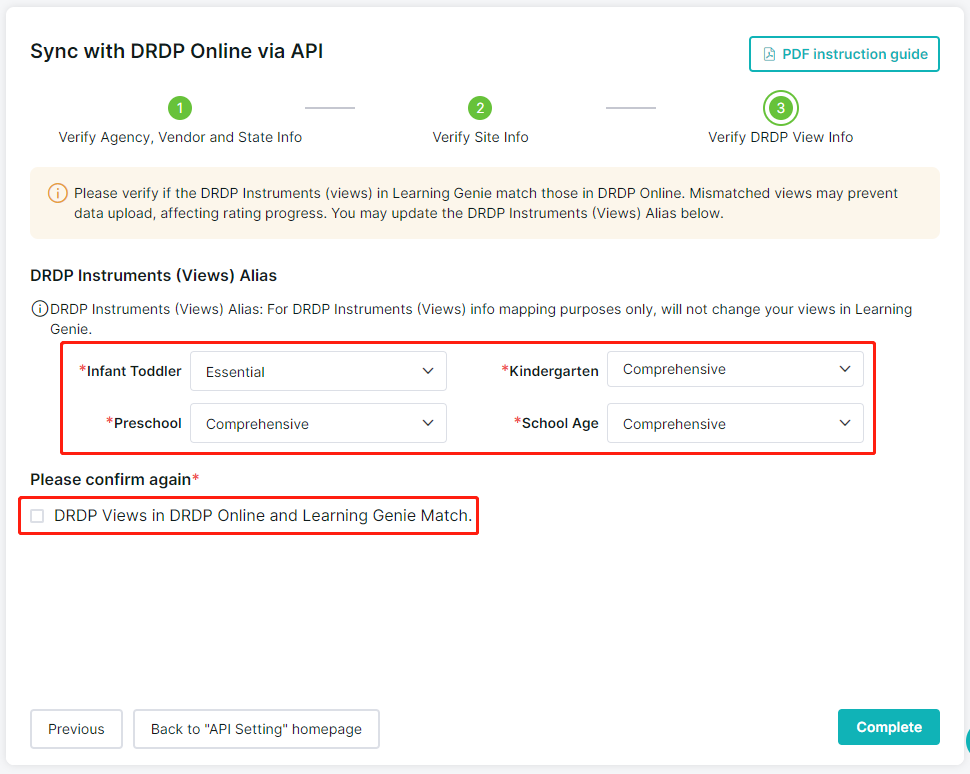Viewport: 970px width, 774px height.
Task: Click step 2 circle in wizard
Action: [480, 108]
